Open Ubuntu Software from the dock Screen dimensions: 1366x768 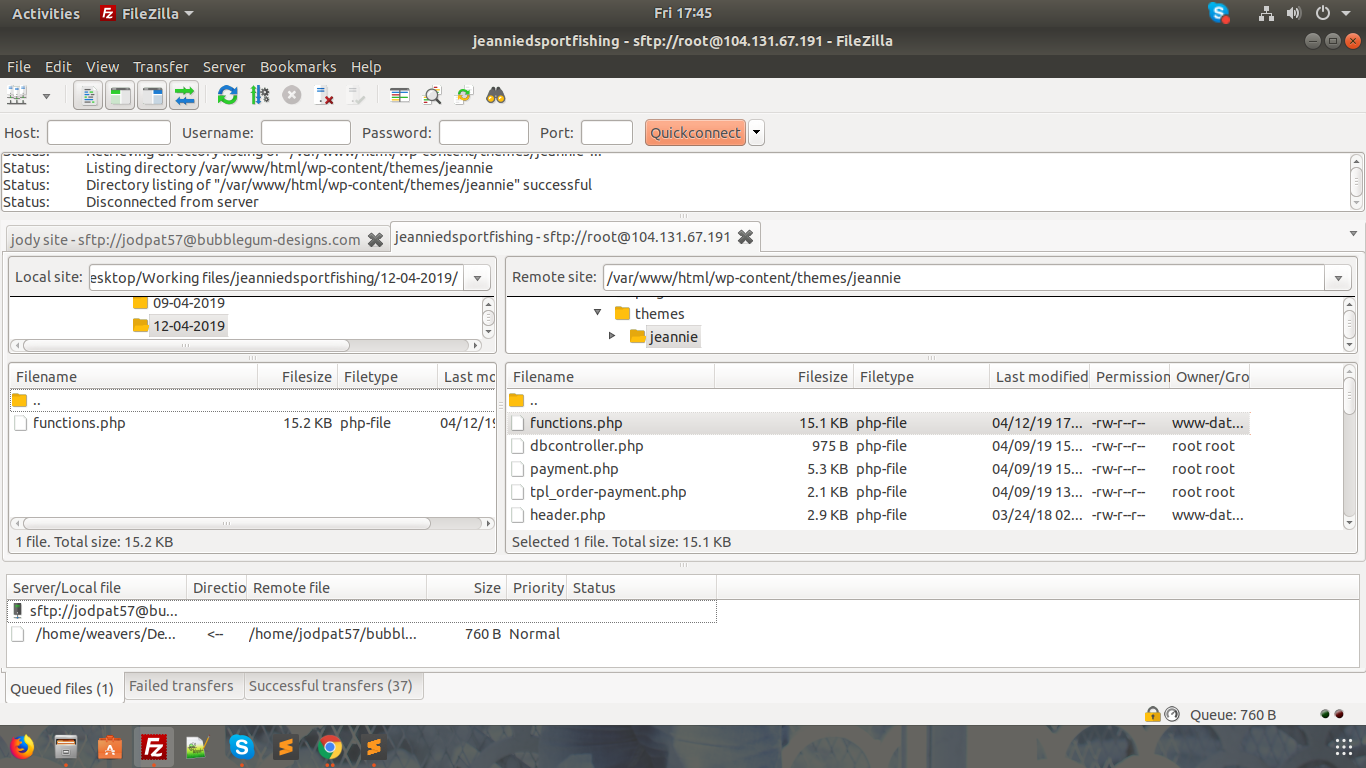point(110,747)
